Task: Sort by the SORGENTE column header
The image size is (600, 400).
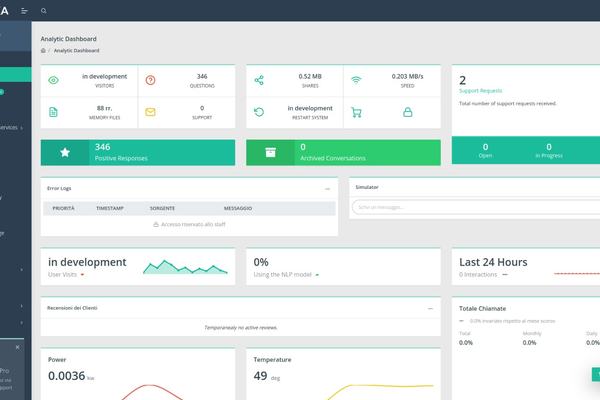Action: point(162,208)
